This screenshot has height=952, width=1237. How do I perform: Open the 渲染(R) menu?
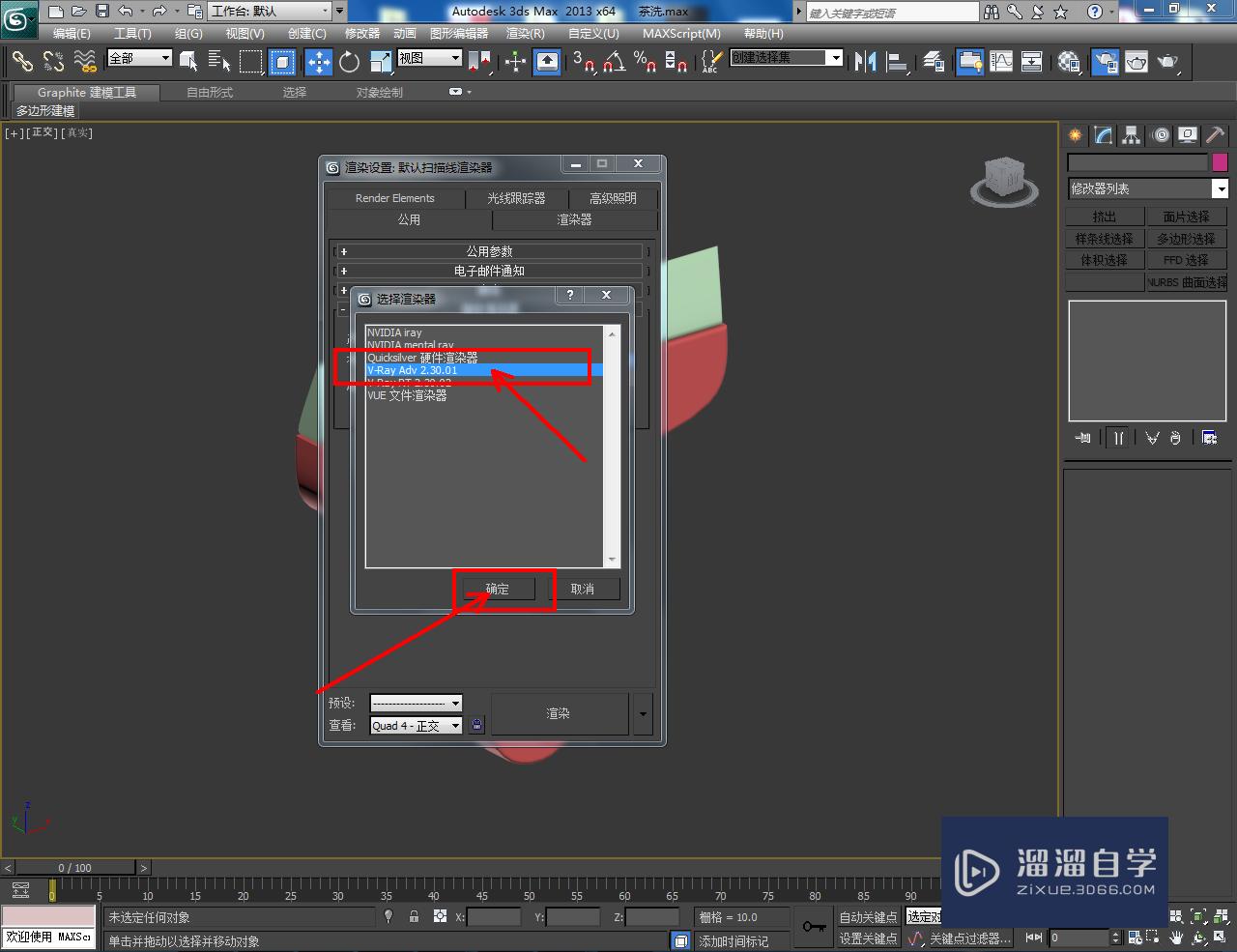(x=526, y=34)
